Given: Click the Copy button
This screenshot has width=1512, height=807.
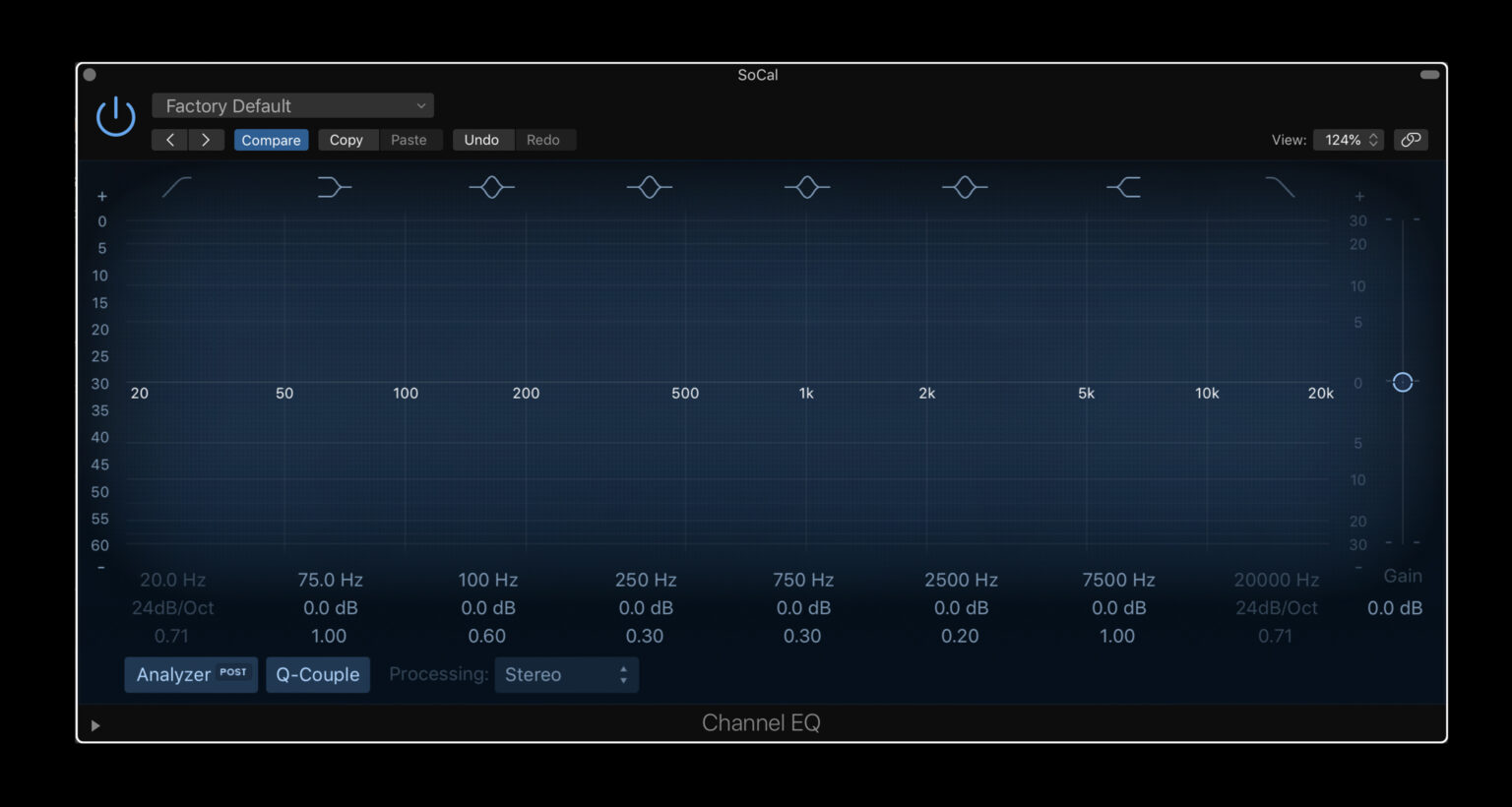Looking at the screenshot, I should pos(347,140).
